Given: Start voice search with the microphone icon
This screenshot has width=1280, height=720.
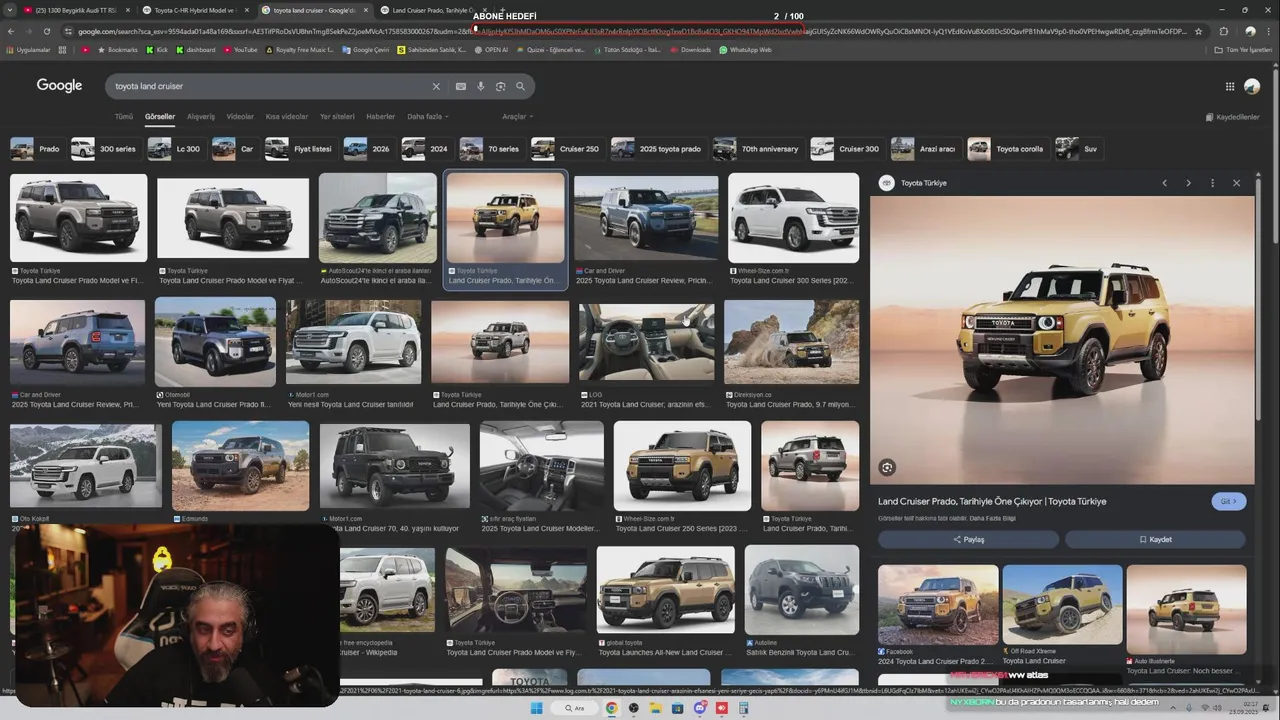Looking at the screenshot, I should pos(481,86).
